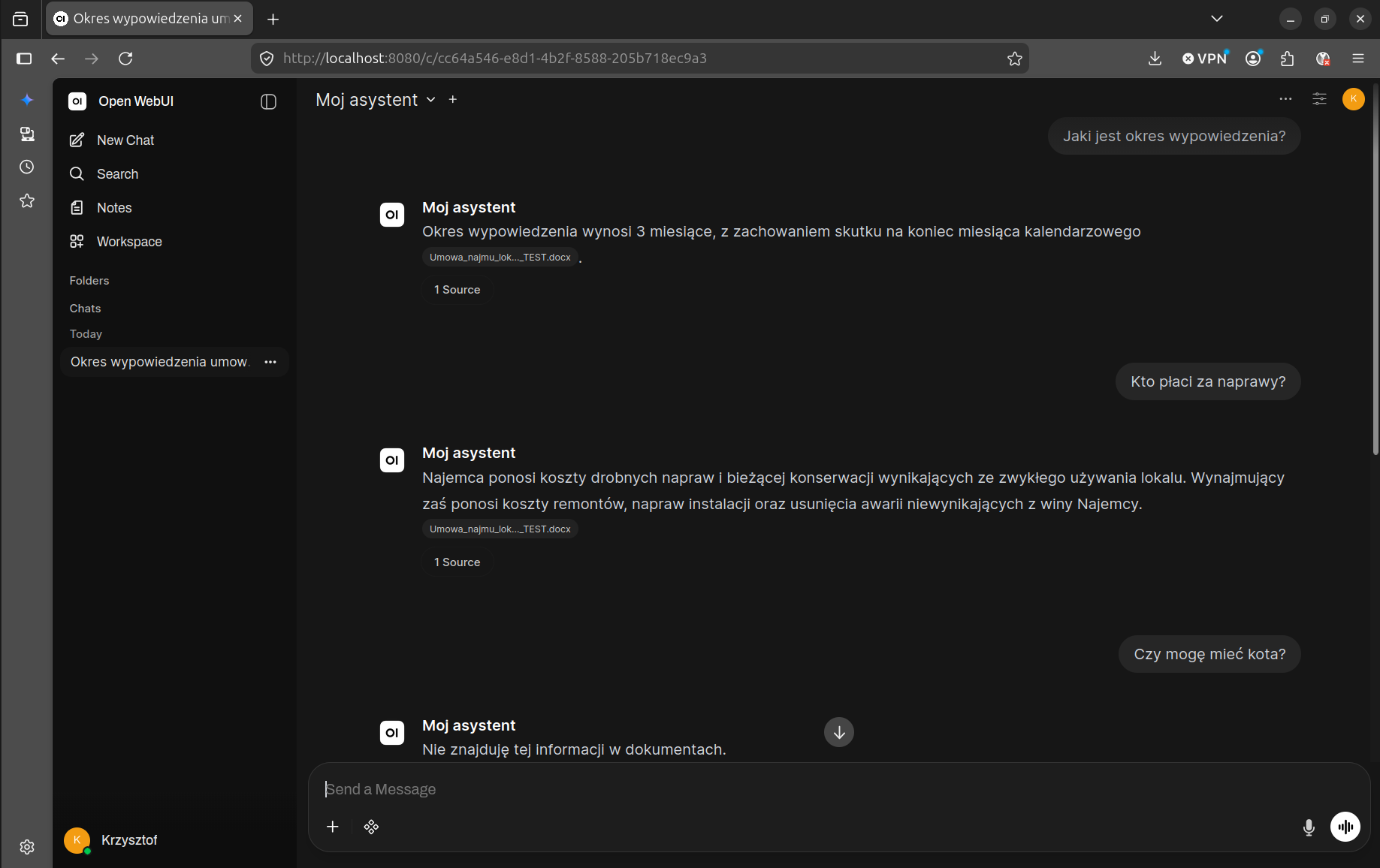This screenshot has height=868, width=1380.
Task: Click the scroll-to-bottom arrow button
Action: [839, 732]
